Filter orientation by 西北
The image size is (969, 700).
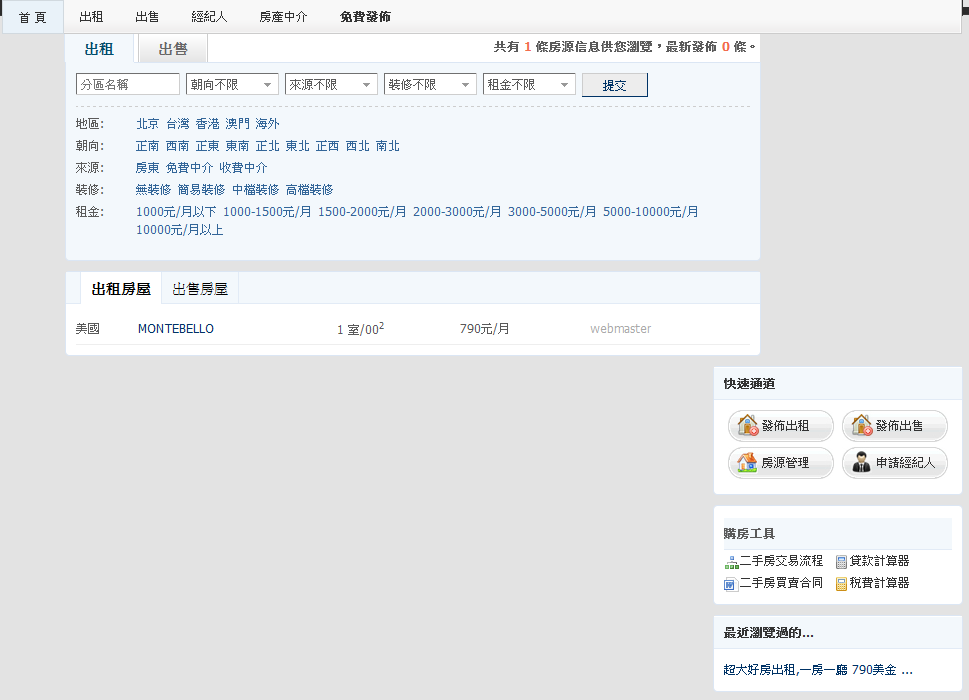coord(358,146)
